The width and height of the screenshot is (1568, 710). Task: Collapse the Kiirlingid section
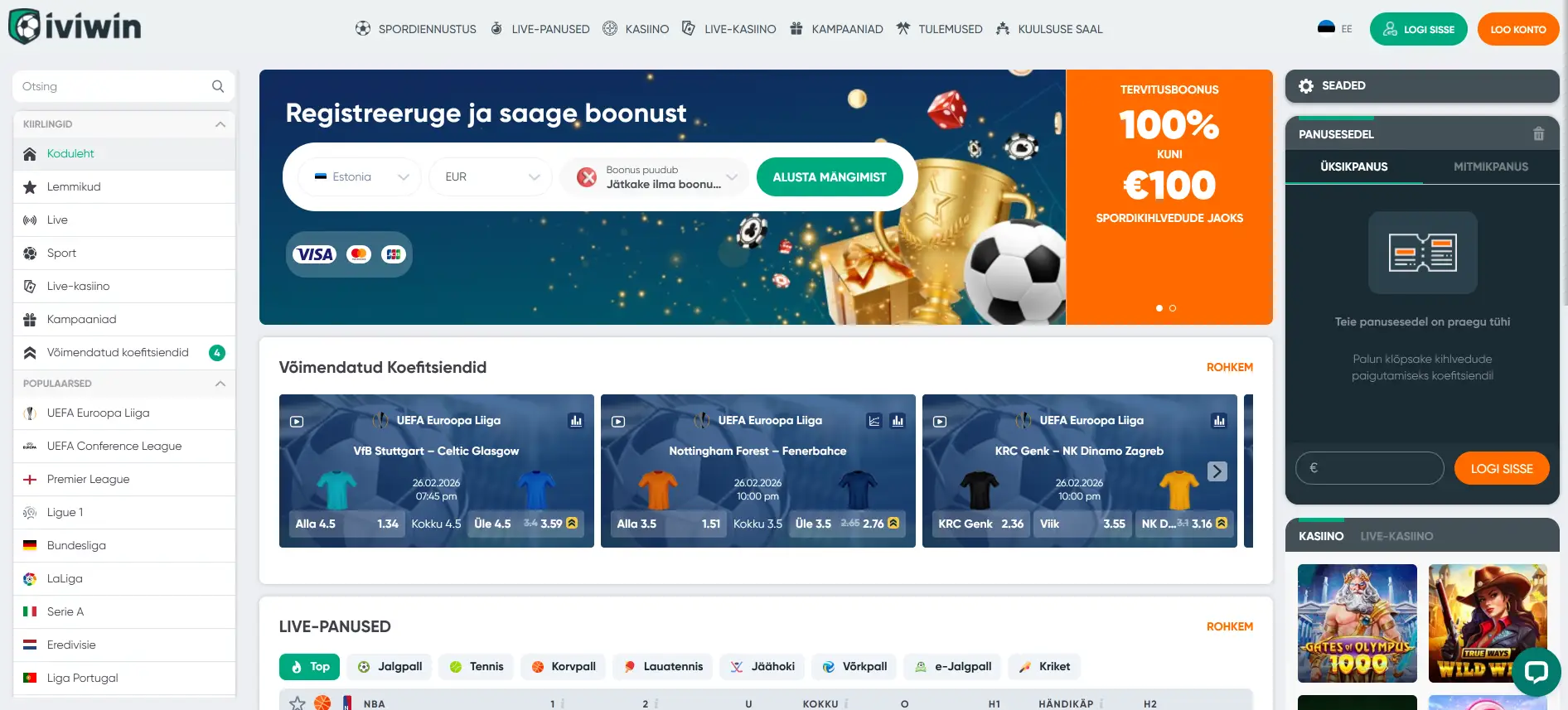point(220,124)
